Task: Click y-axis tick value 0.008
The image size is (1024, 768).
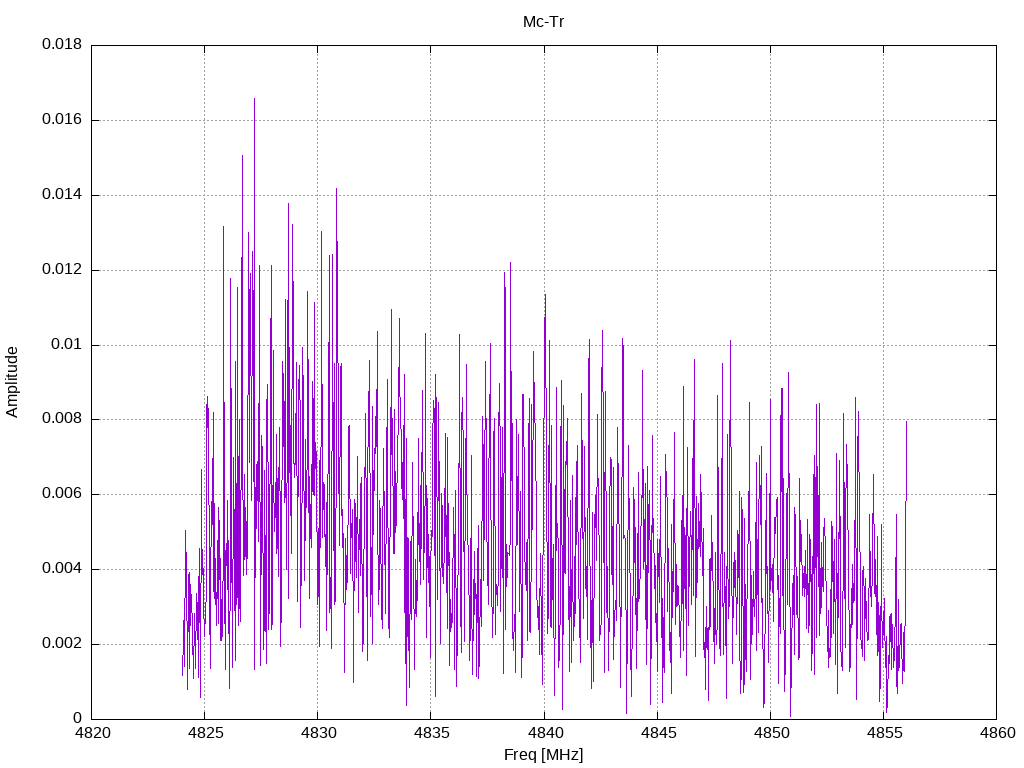Action: pyautogui.click(x=62, y=419)
